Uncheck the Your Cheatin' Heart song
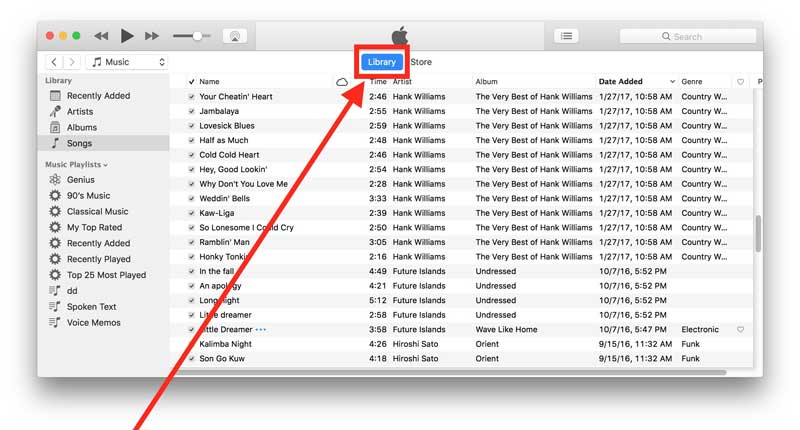Viewport: 800px width, 430px height. pos(191,96)
